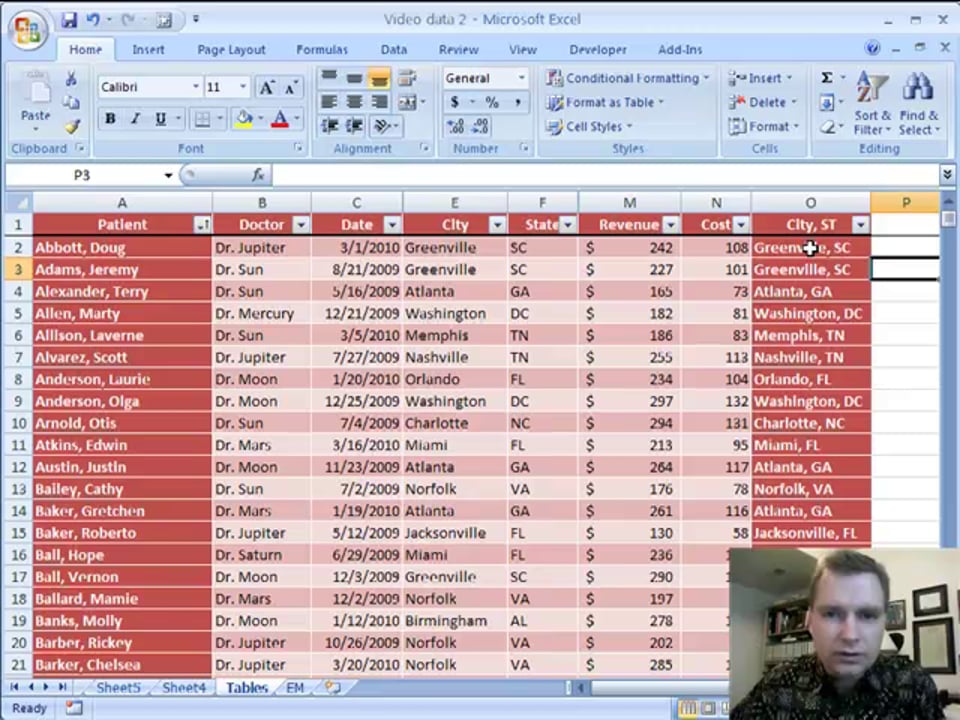Click cell Dr. Mercury
Viewport: 960px width, 720px height.
261,314
